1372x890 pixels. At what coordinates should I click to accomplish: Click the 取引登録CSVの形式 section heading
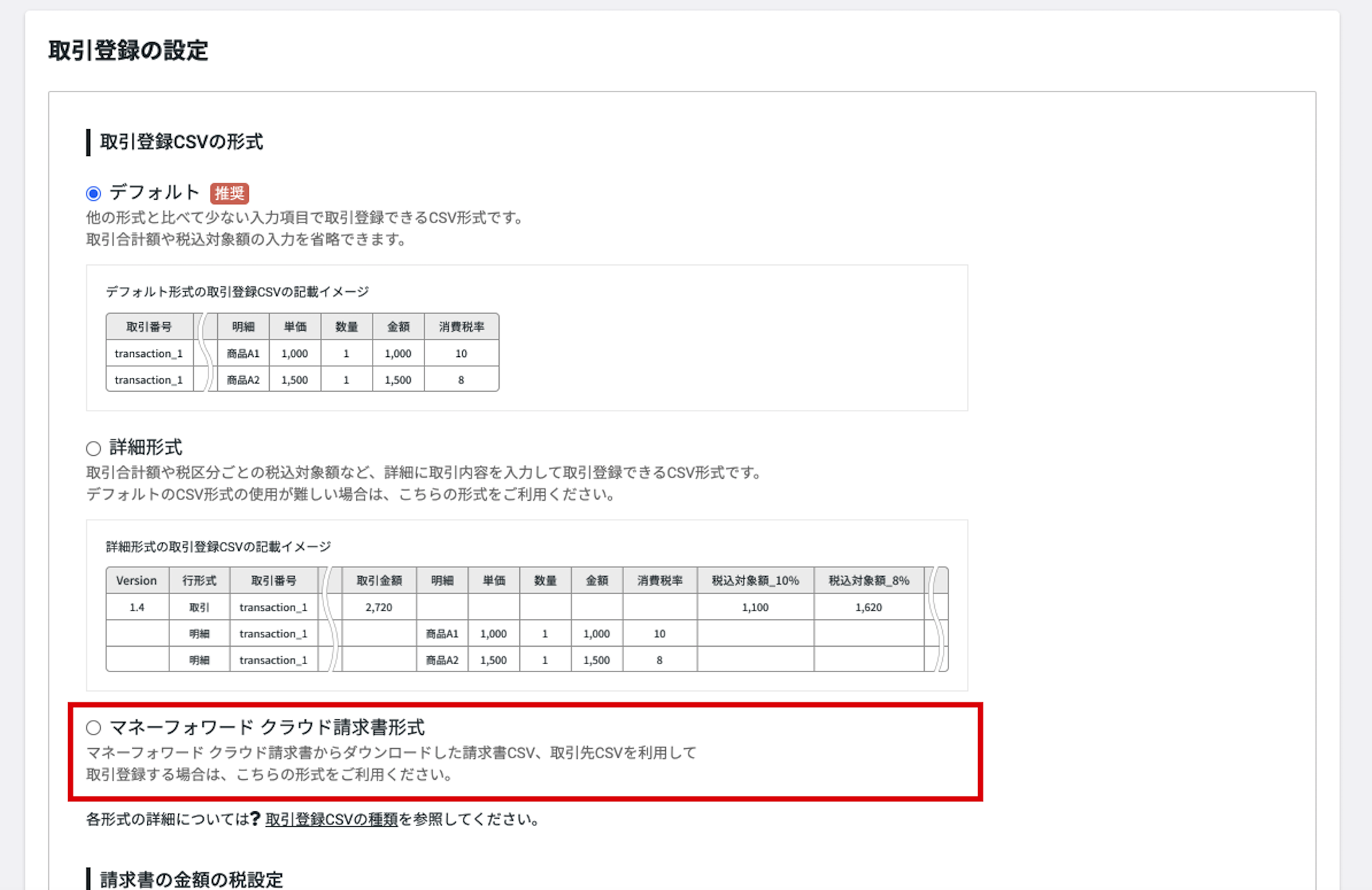182,142
